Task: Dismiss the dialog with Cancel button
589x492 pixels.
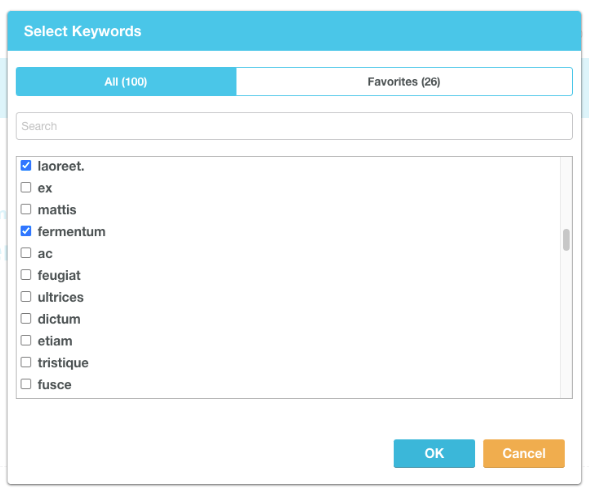Action: [x=524, y=453]
